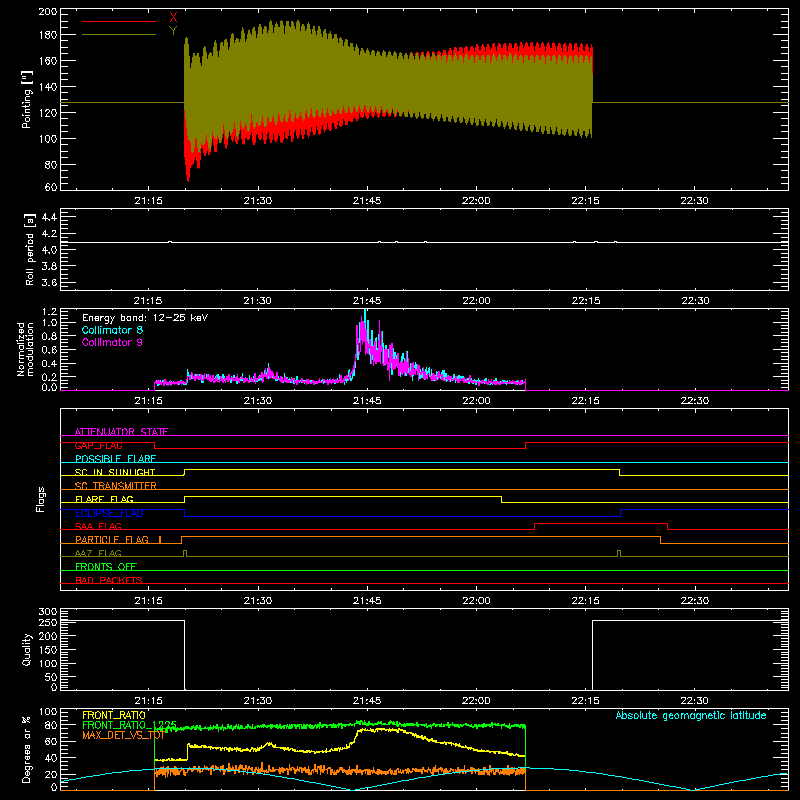Viewport: 800px width, 800px height.
Task: Click the 21:45 tick under modulation plot
Action: click(367, 401)
